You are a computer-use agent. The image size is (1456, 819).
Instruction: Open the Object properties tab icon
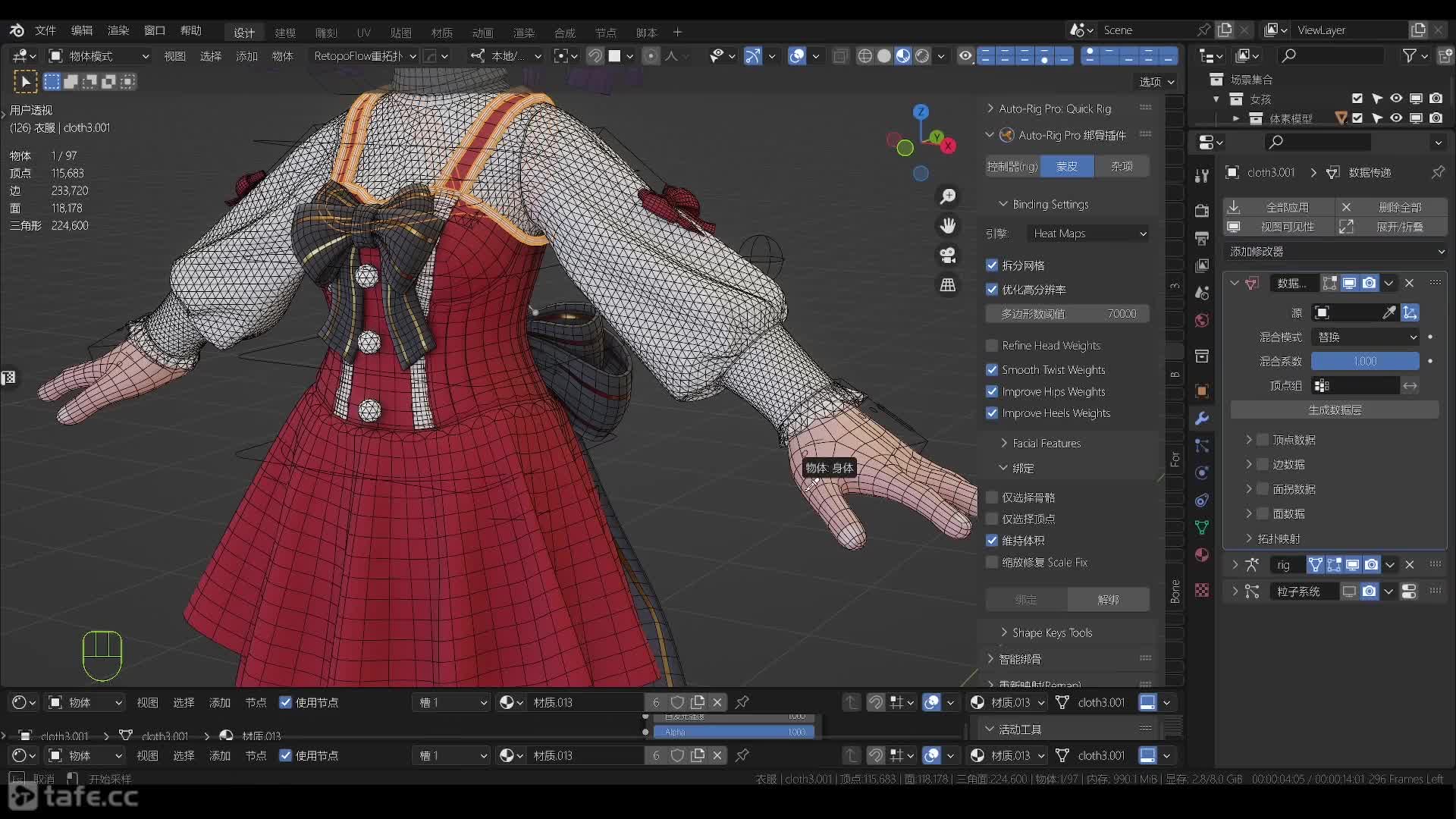coord(1202,391)
